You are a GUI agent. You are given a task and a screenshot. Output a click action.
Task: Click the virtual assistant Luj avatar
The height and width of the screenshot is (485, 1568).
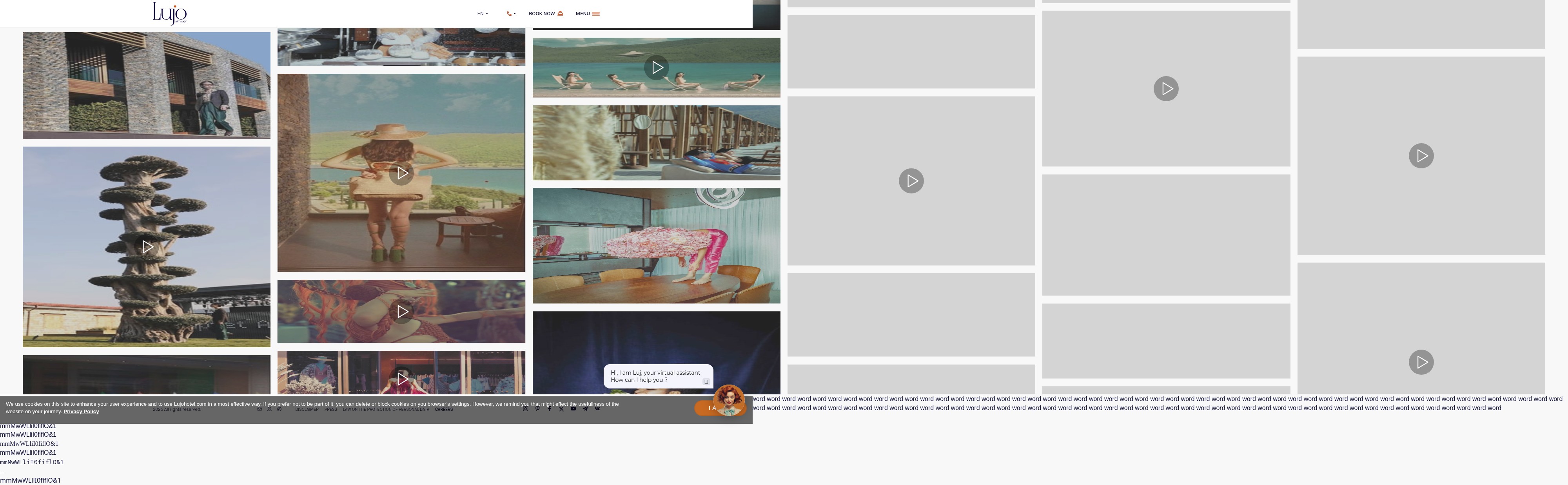[729, 400]
